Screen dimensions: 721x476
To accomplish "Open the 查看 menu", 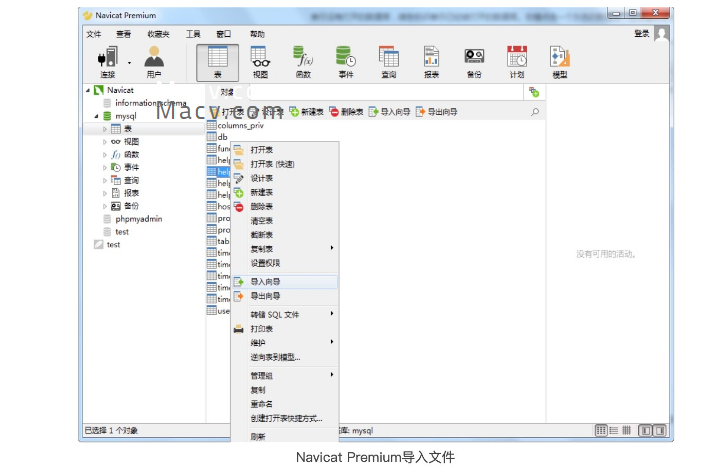I will (x=123, y=34).
